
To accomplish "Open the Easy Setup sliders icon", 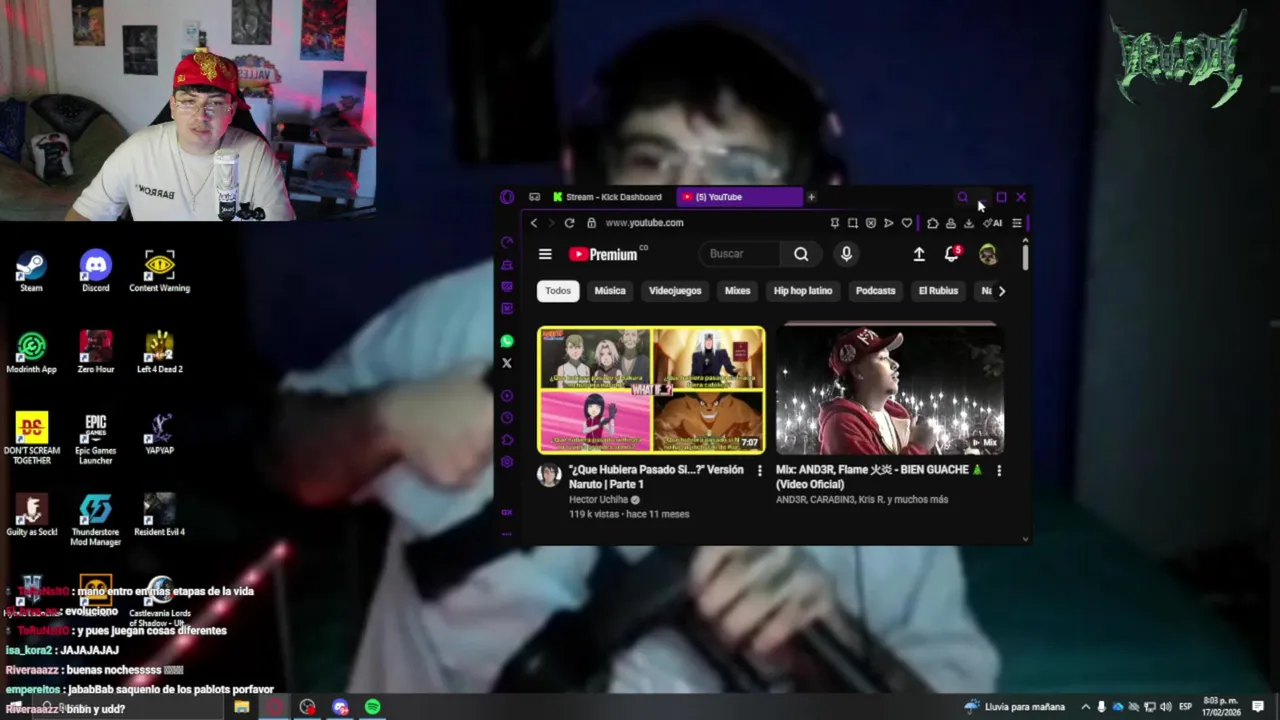I will (x=1017, y=223).
